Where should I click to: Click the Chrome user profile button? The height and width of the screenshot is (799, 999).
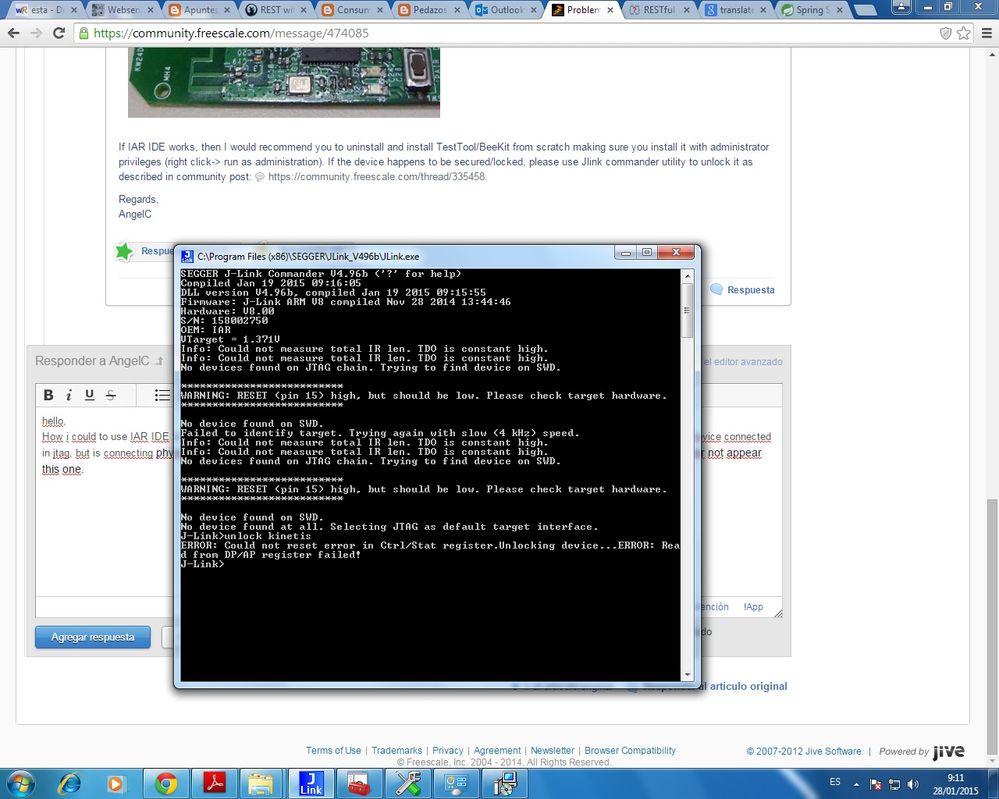coord(901,7)
